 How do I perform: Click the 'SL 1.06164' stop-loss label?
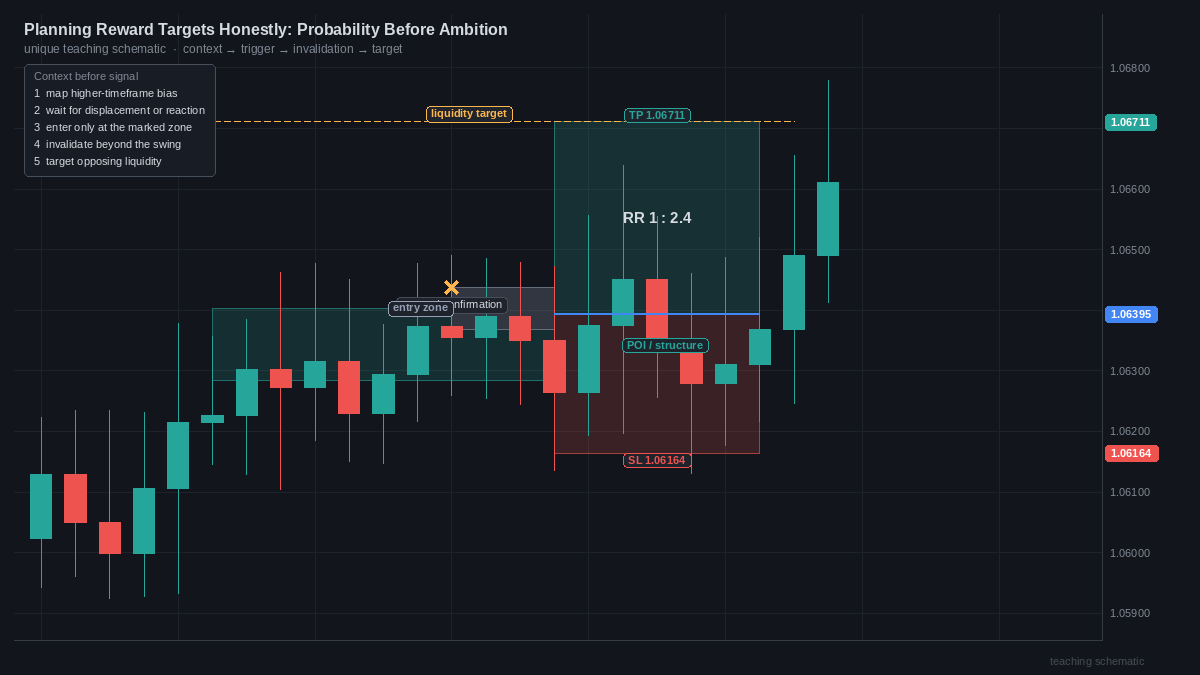tap(657, 460)
